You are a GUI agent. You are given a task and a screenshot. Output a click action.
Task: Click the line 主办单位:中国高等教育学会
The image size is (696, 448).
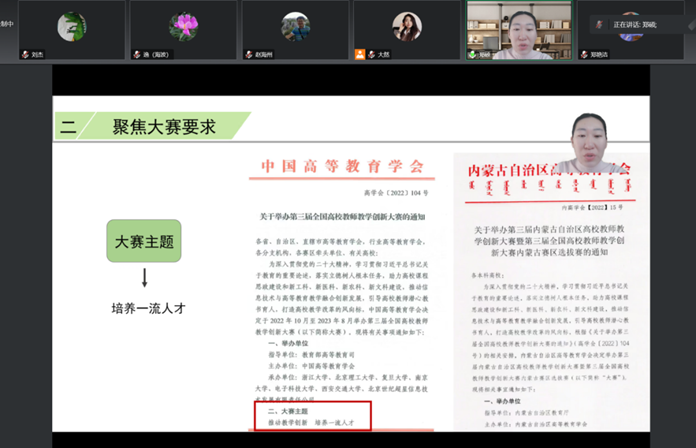(x=311, y=366)
